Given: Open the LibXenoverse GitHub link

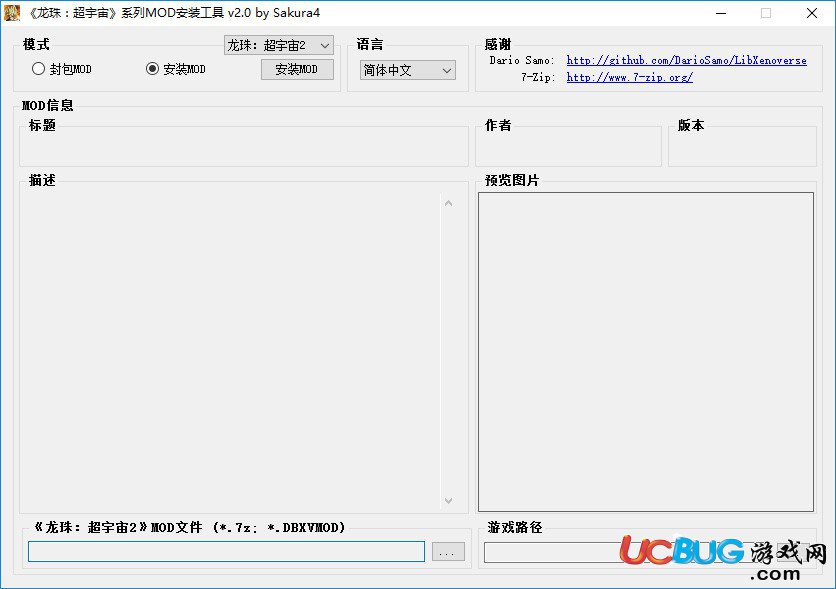Looking at the screenshot, I should (x=686, y=60).
